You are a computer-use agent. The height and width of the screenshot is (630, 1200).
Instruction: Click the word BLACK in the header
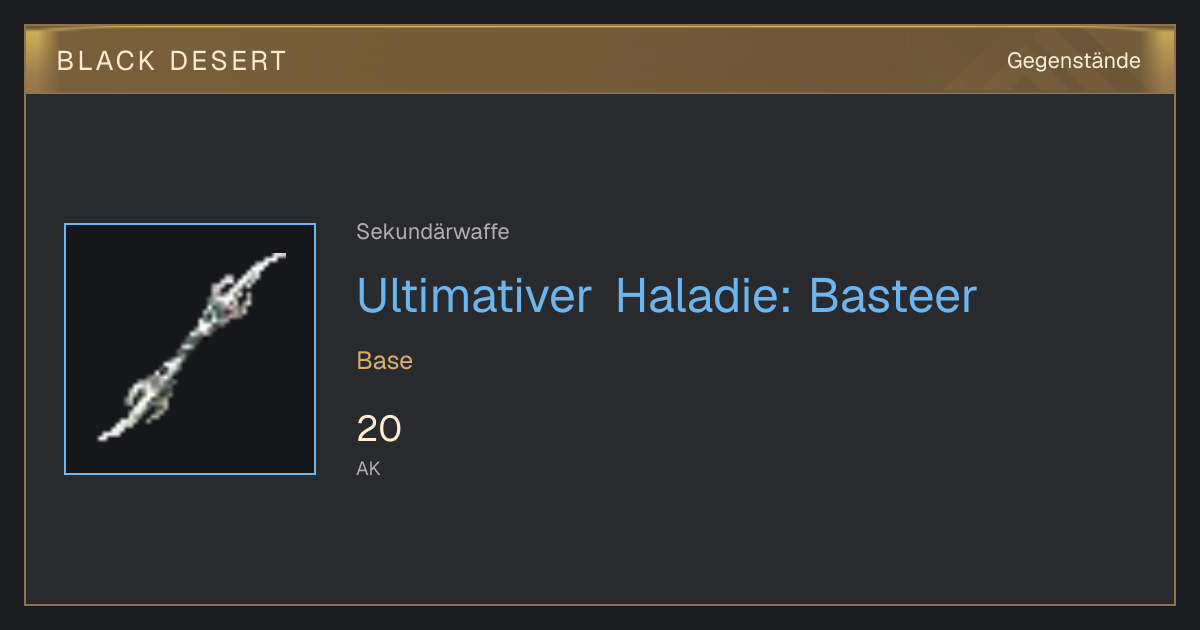coord(106,61)
